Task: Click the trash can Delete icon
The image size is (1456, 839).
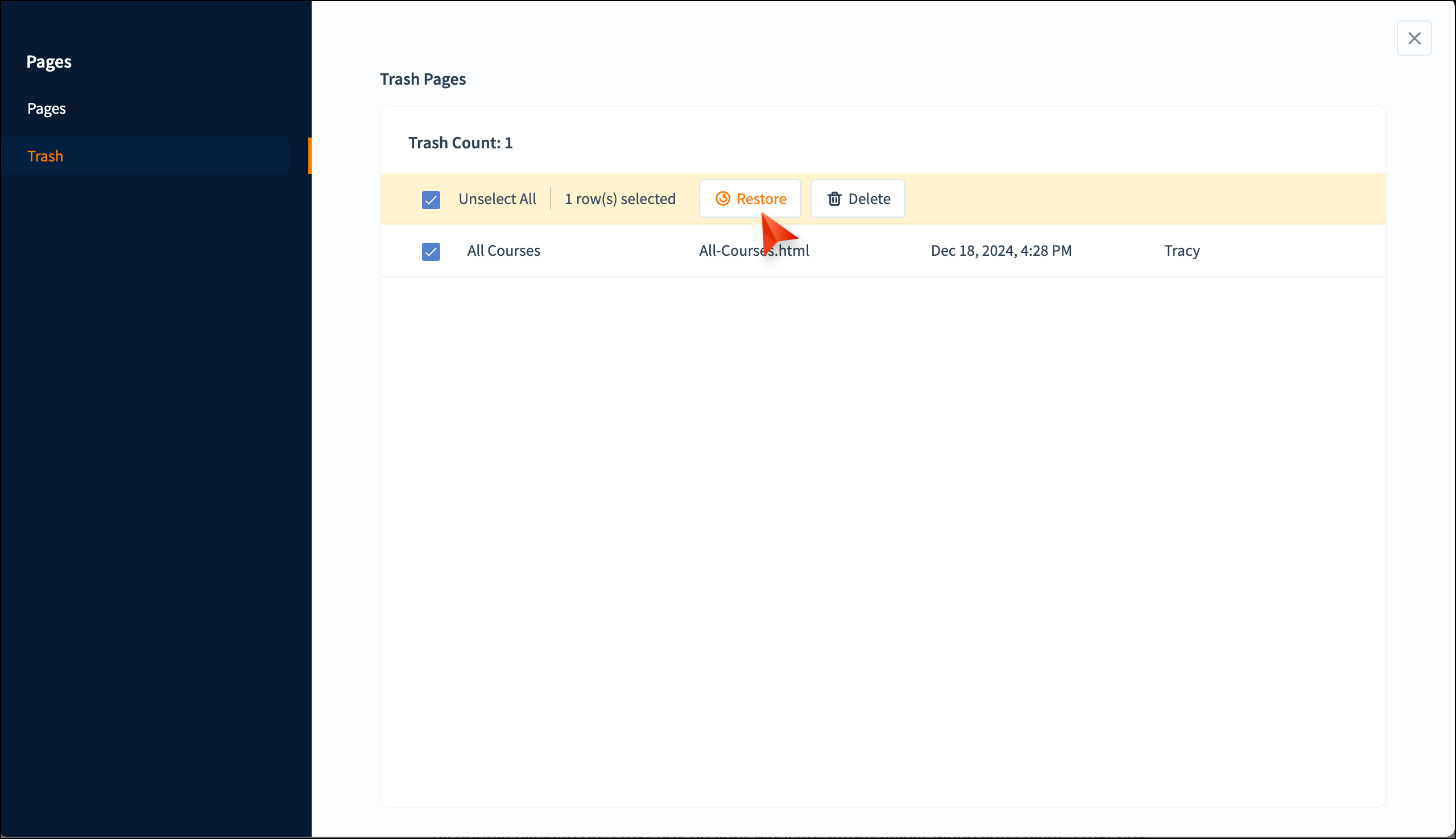Action: 834,199
